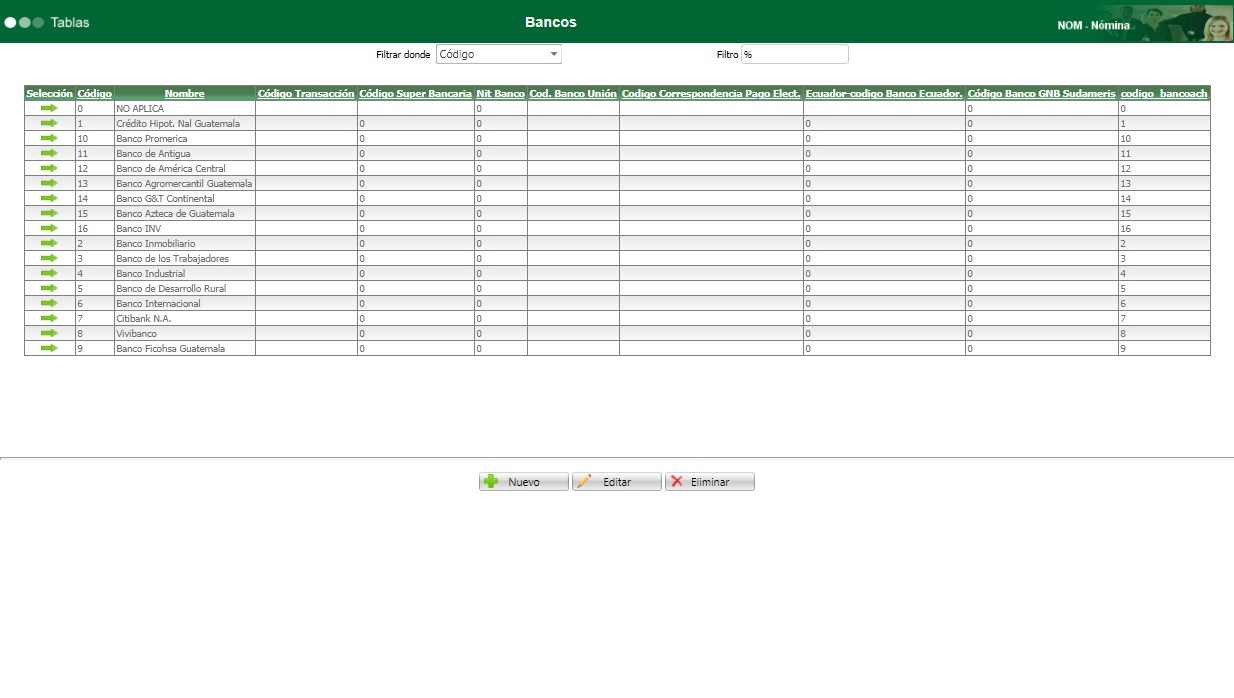Click the three-dots icon beside Tablas
1234x698 pixels.
click(24, 22)
